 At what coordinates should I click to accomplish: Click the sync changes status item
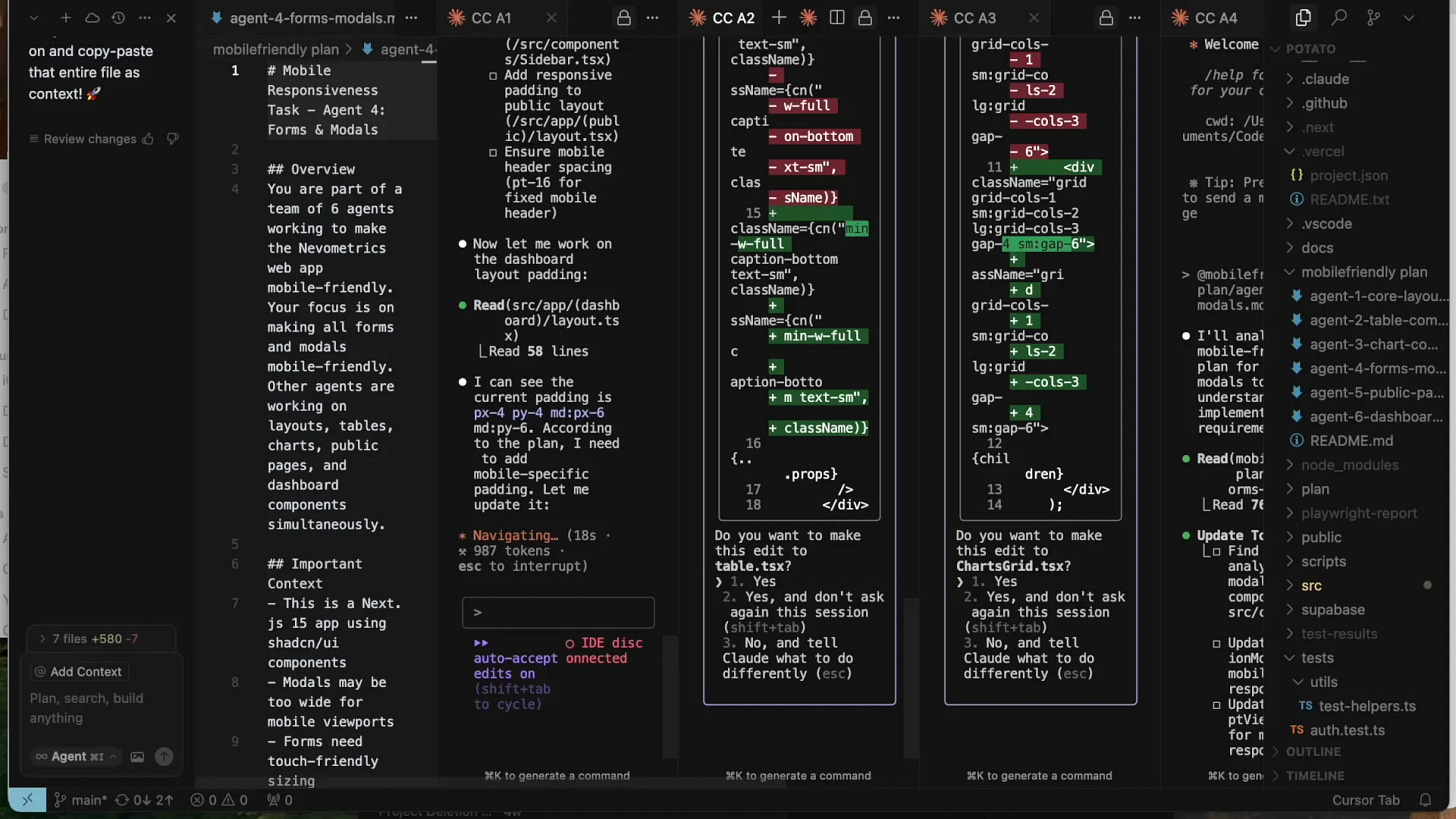[146, 800]
